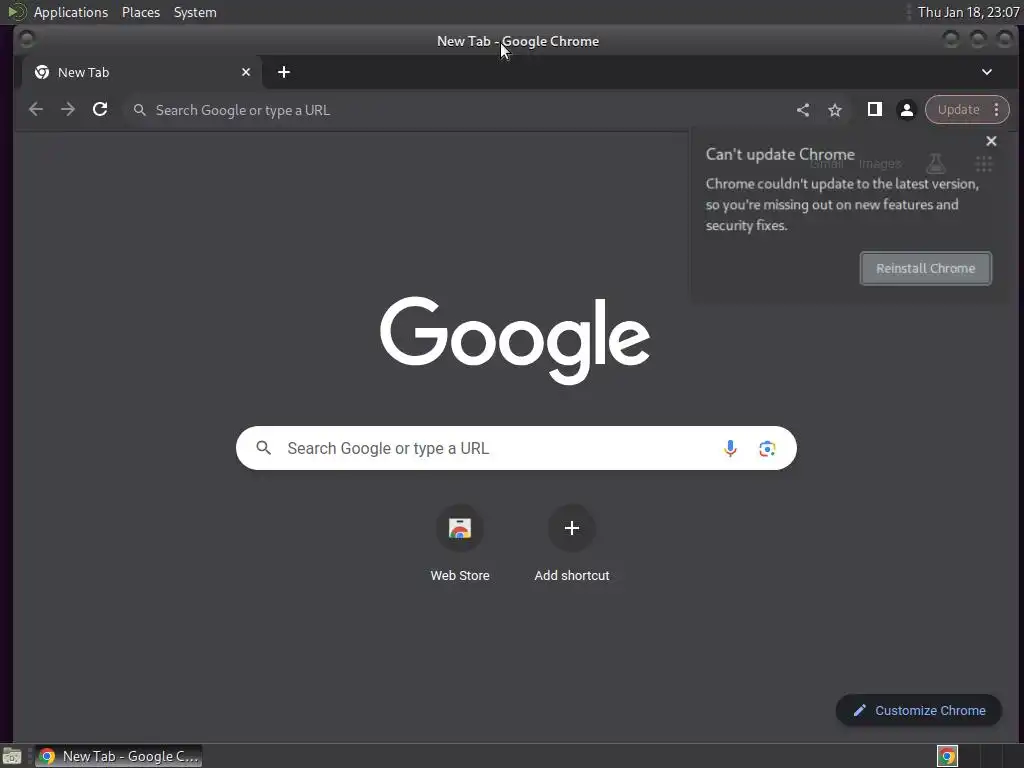This screenshot has height=768, width=1024.
Task: Click the show desktop icon in the taskbar
Action: point(12,756)
